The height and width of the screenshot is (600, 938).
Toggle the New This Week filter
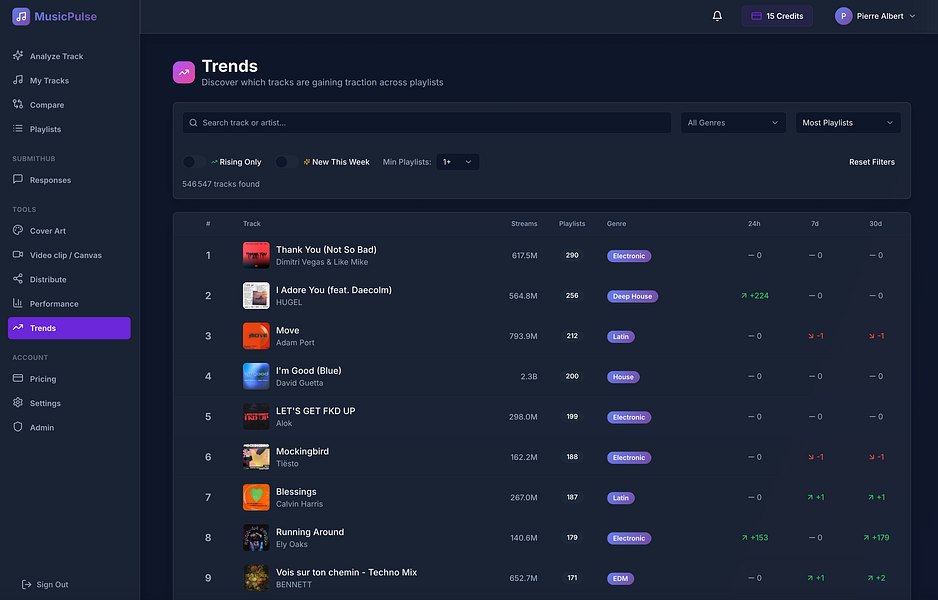pos(282,161)
